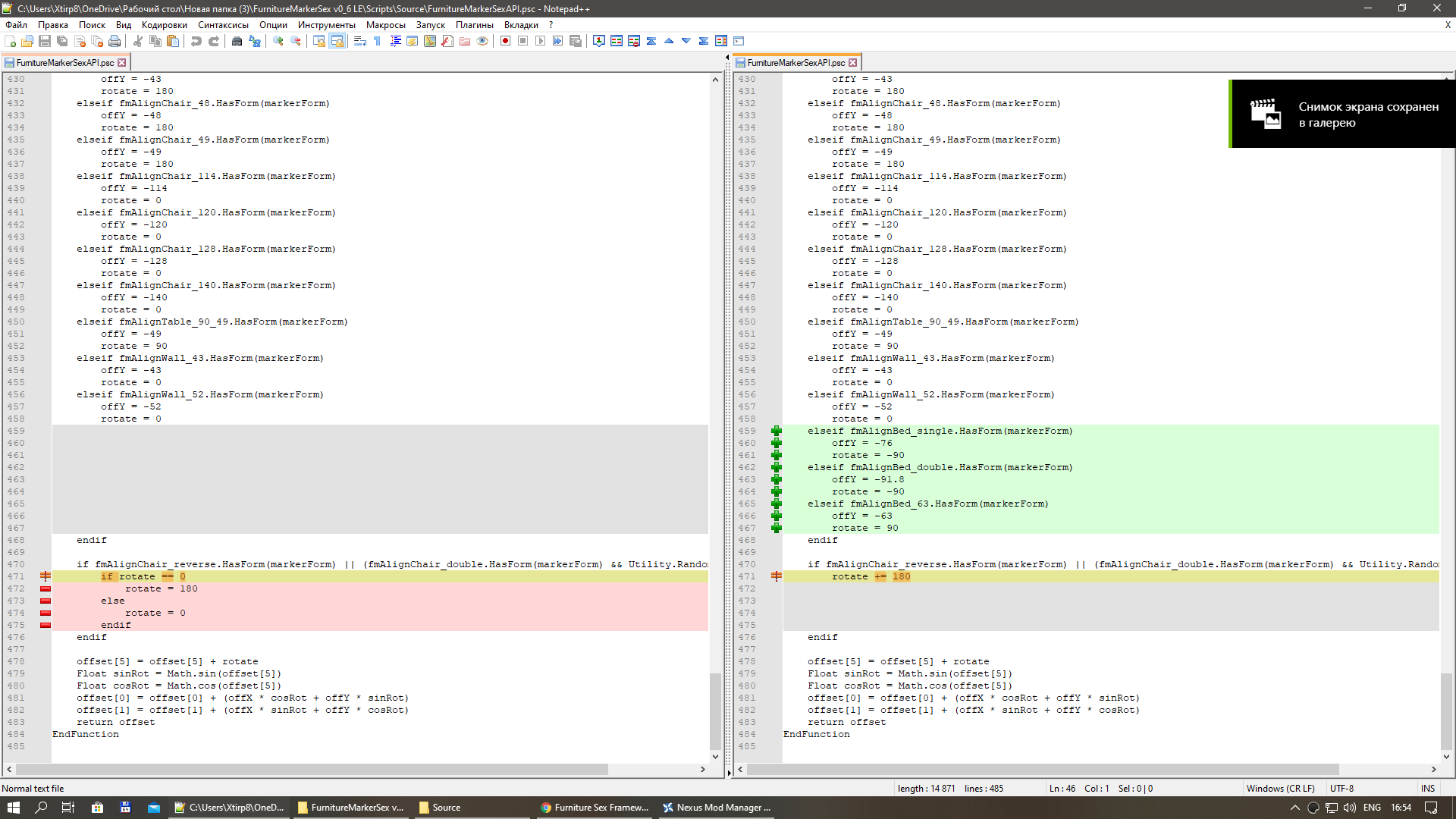This screenshot has width=1456, height=819.
Task: Start macro recording with the red dot
Action: 506,41
